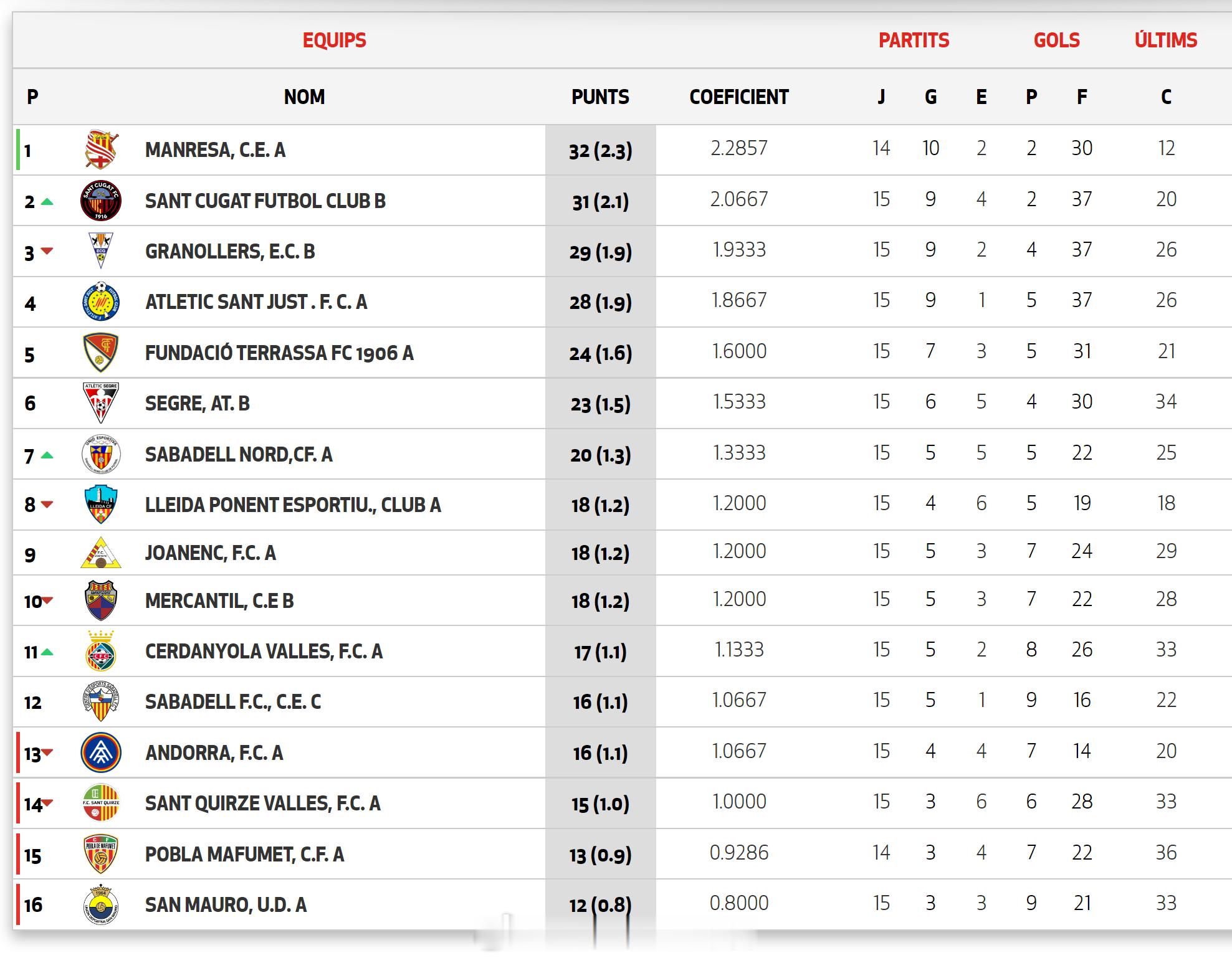Screen dimensions: 1232x963
Task: Click red down arrow beside position 3
Action: pyautogui.click(x=47, y=251)
